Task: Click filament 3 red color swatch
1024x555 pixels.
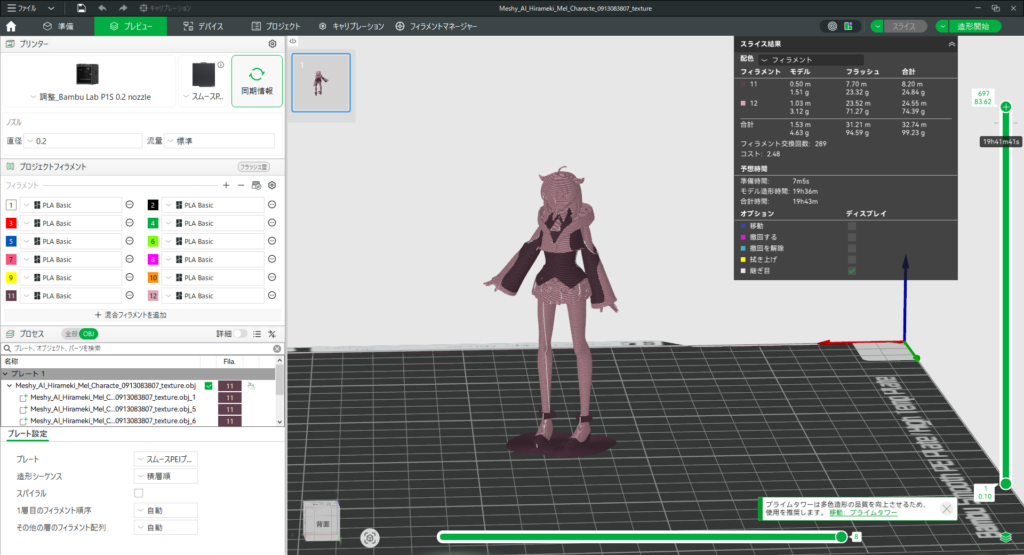Action: point(10,223)
